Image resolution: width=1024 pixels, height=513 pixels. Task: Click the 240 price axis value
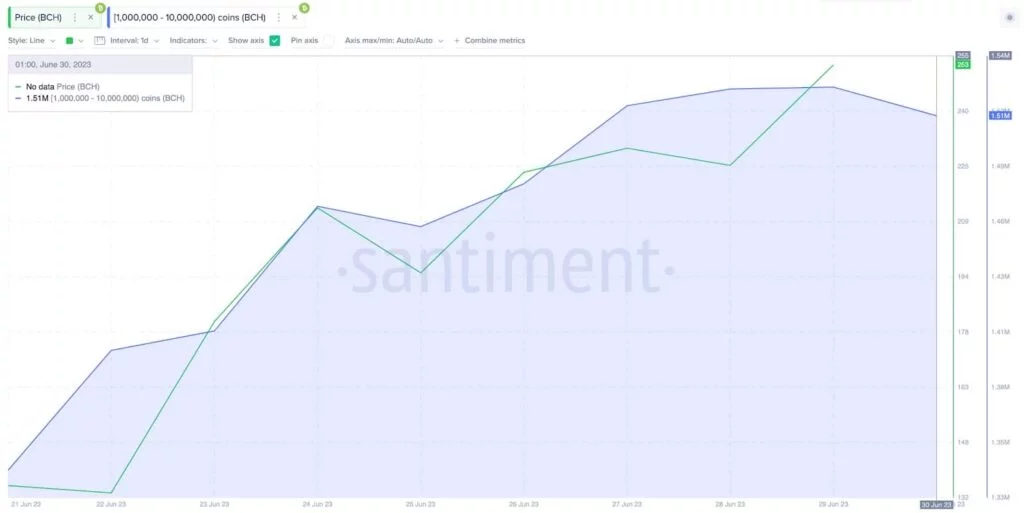tap(963, 112)
